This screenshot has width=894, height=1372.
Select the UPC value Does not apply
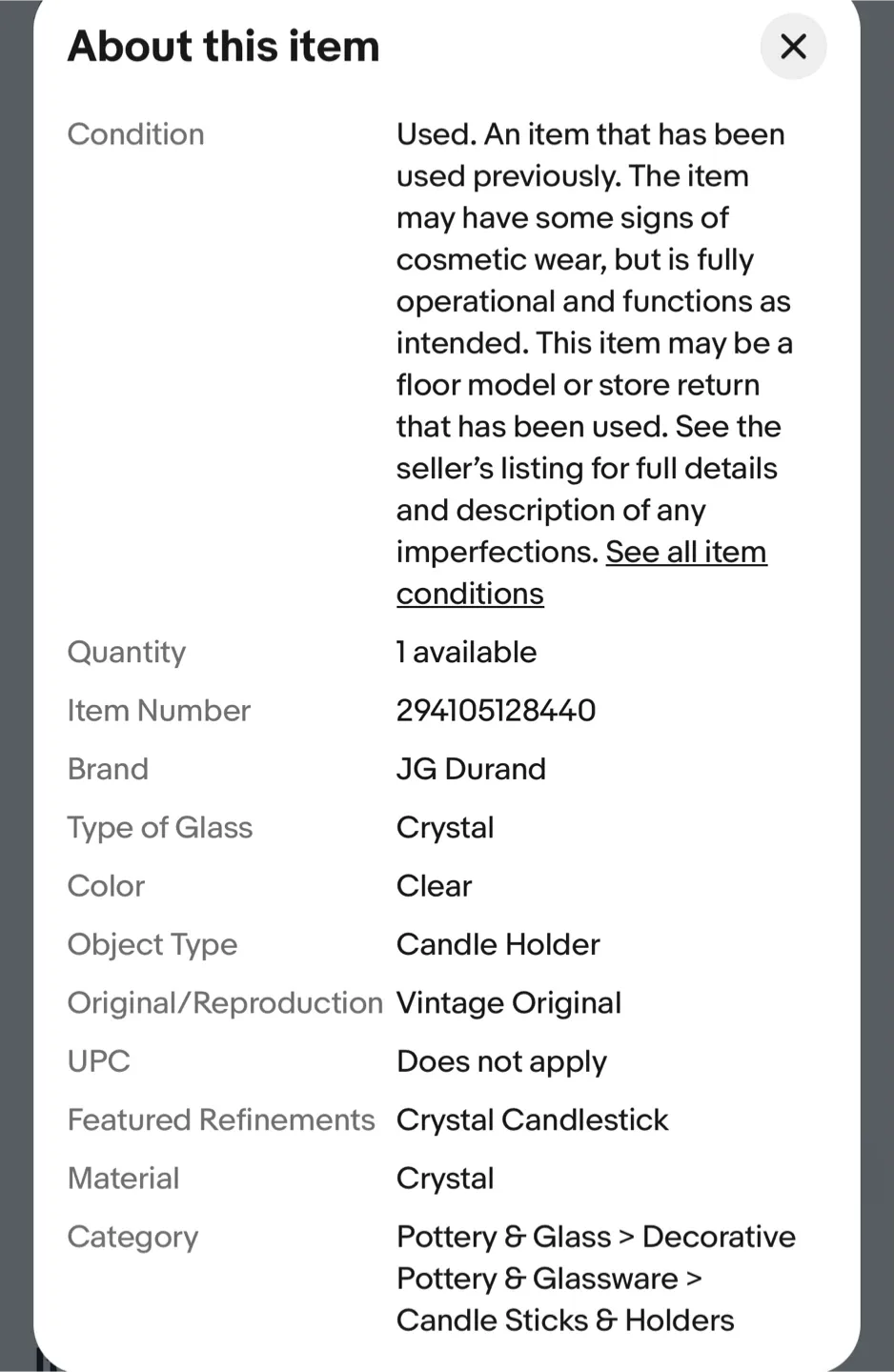pos(501,1060)
